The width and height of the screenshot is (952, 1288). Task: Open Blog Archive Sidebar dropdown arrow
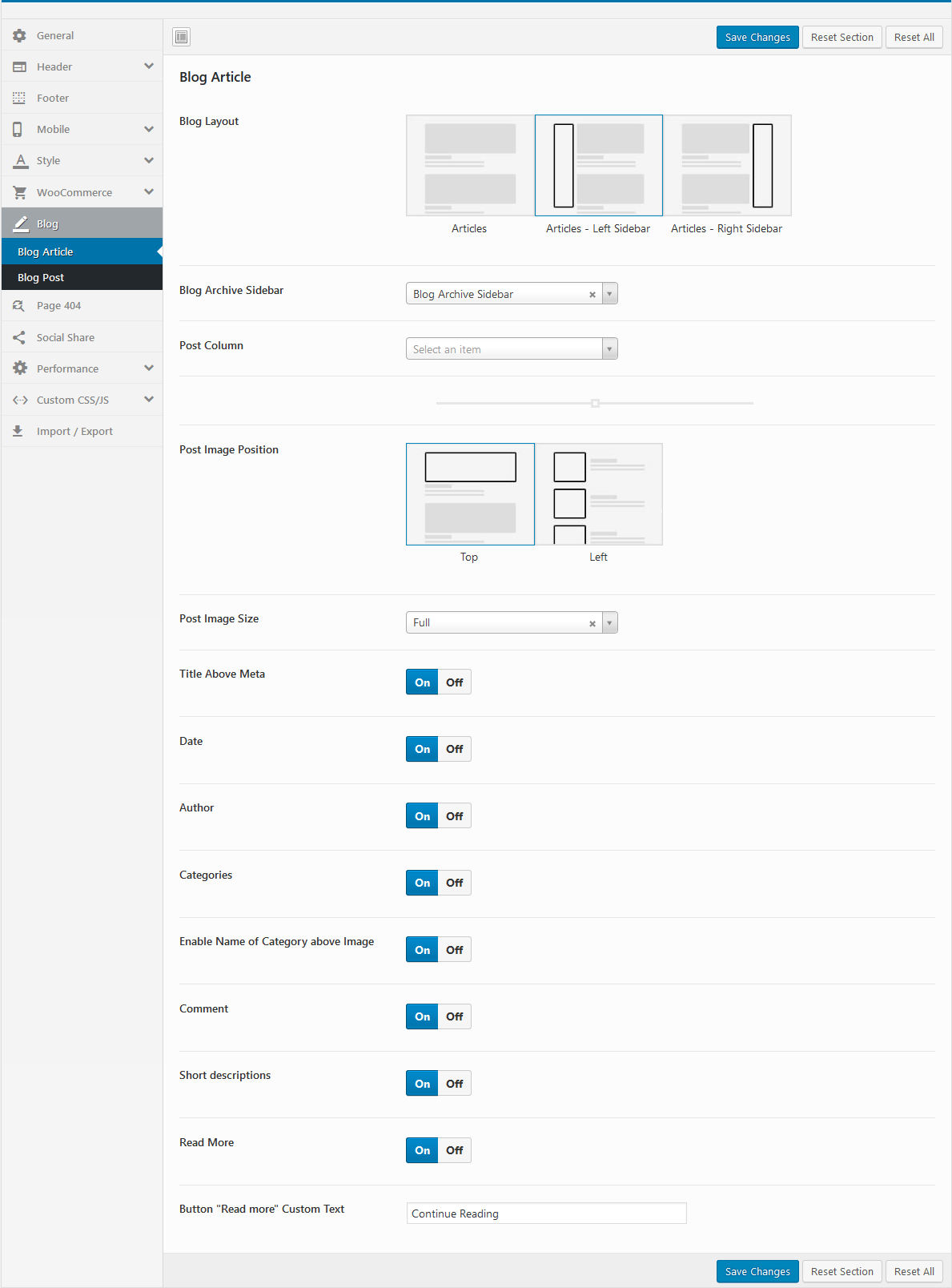click(610, 294)
